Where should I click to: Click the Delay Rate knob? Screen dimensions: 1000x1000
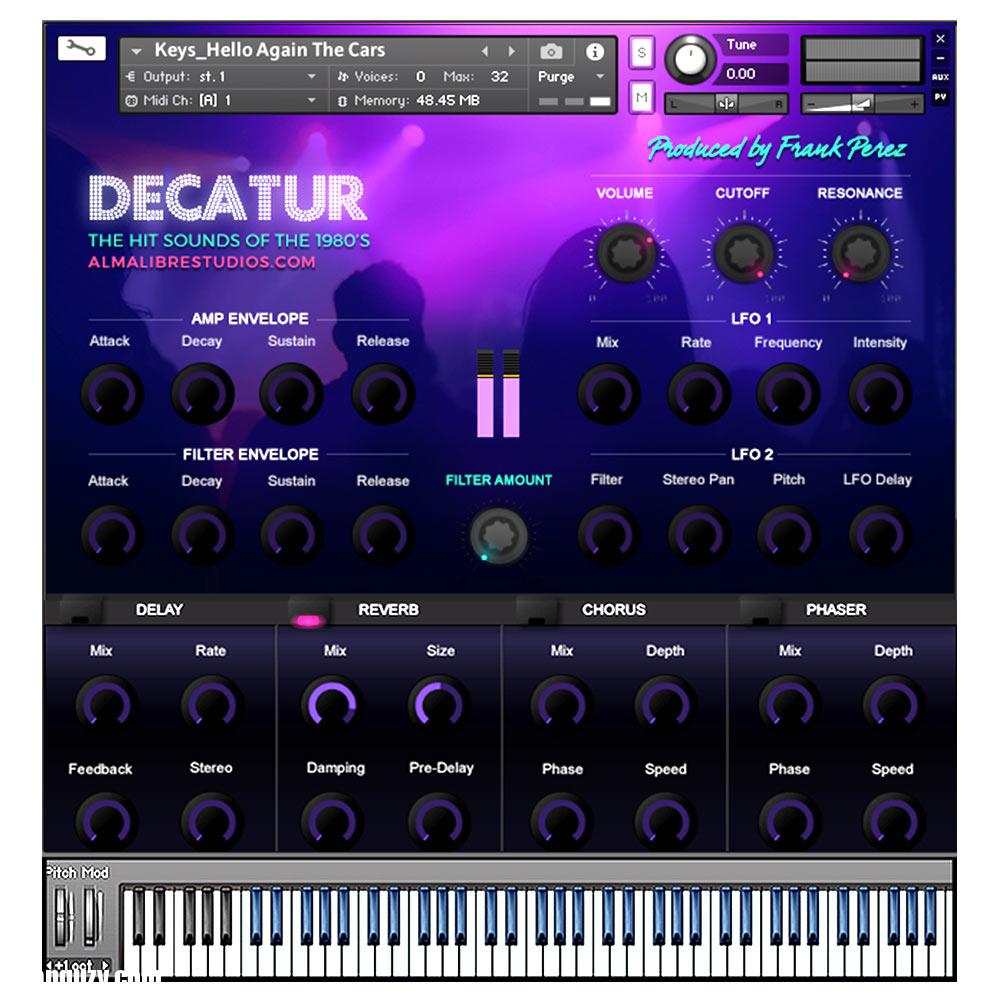click(x=211, y=705)
